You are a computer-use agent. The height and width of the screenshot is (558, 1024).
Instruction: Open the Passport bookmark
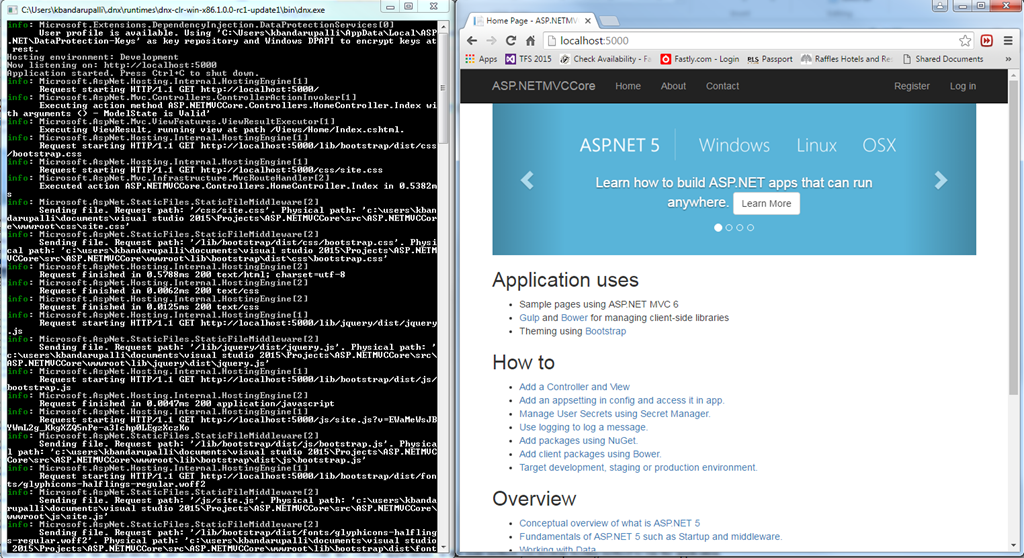click(x=770, y=59)
